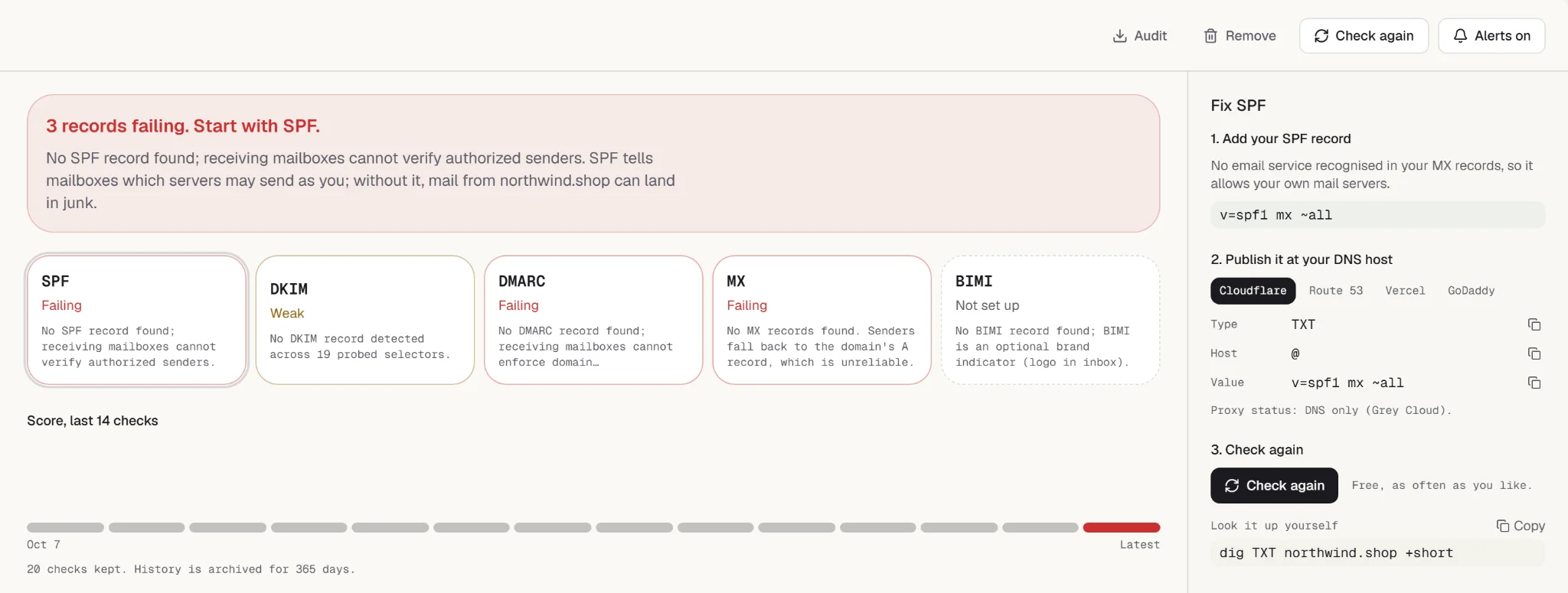Click the refresh icon in top Check again
The image size is (1568, 593).
coord(1321,36)
